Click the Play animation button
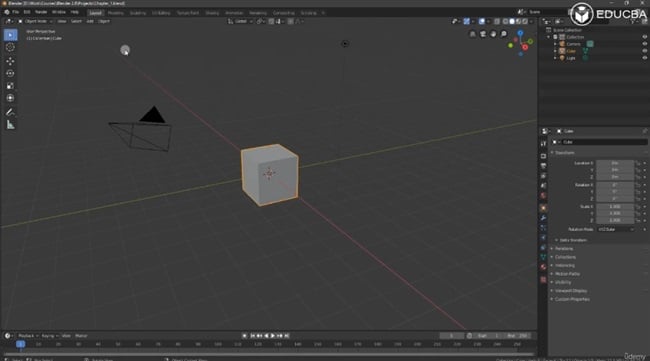Viewport: 650px width, 361px height. point(273,336)
